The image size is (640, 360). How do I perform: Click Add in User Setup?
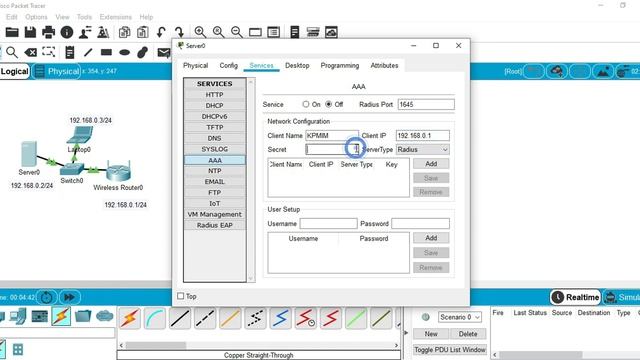pos(431,238)
